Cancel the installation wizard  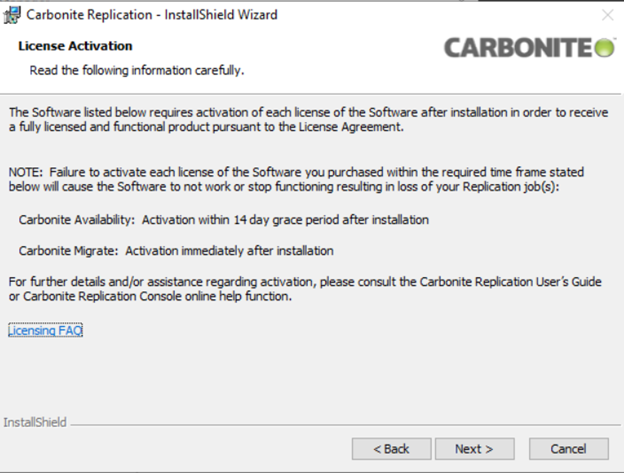pyautogui.click(x=568, y=449)
